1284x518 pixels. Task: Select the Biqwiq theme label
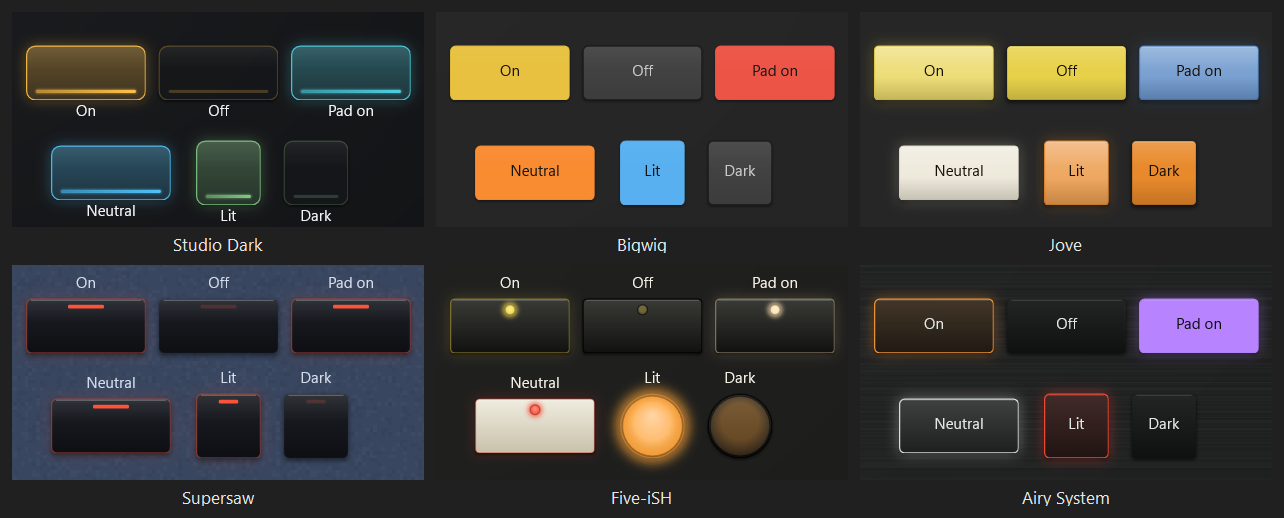coord(642,245)
